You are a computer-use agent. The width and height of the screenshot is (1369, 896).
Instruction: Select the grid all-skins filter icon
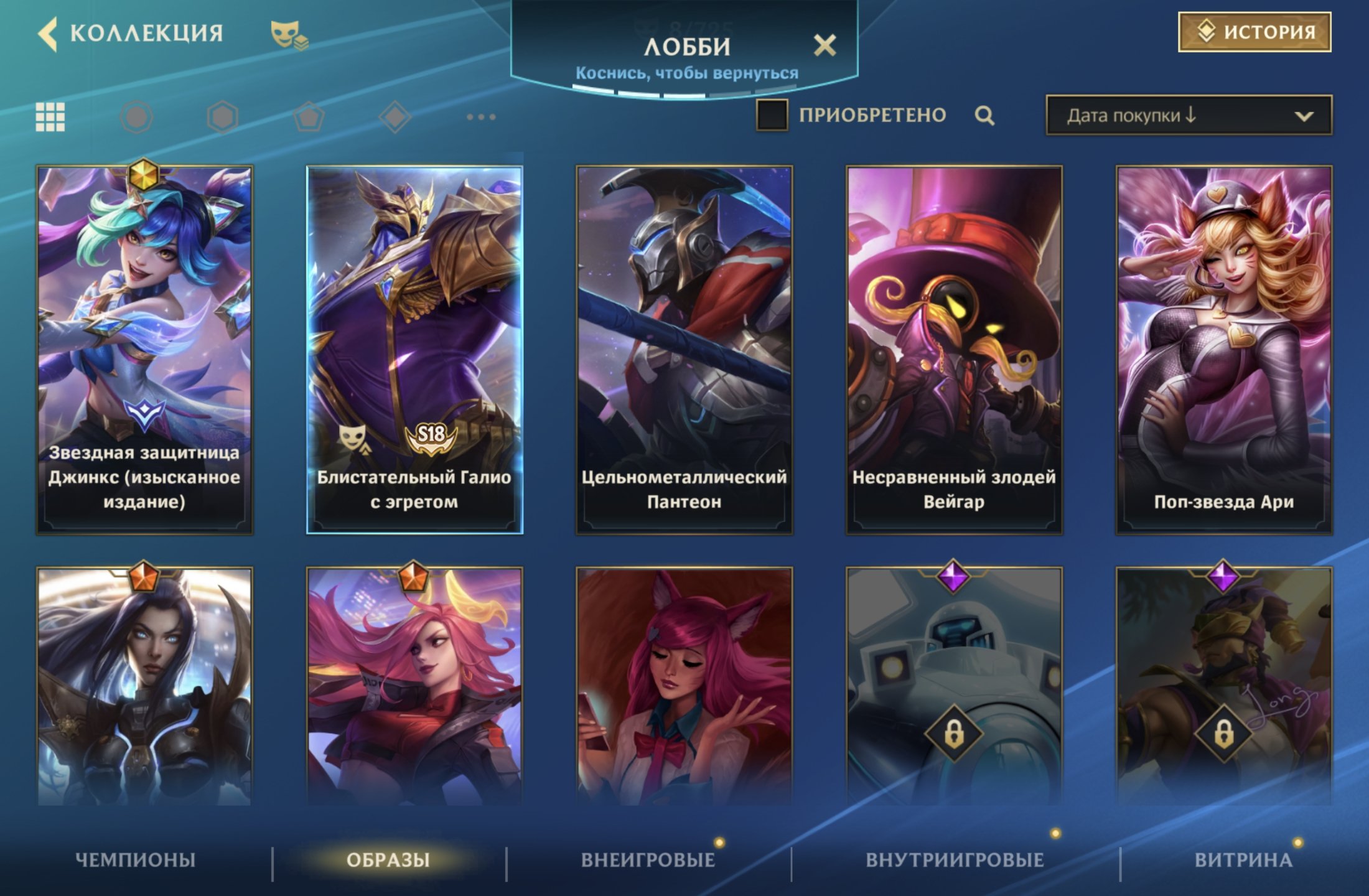pos(50,117)
